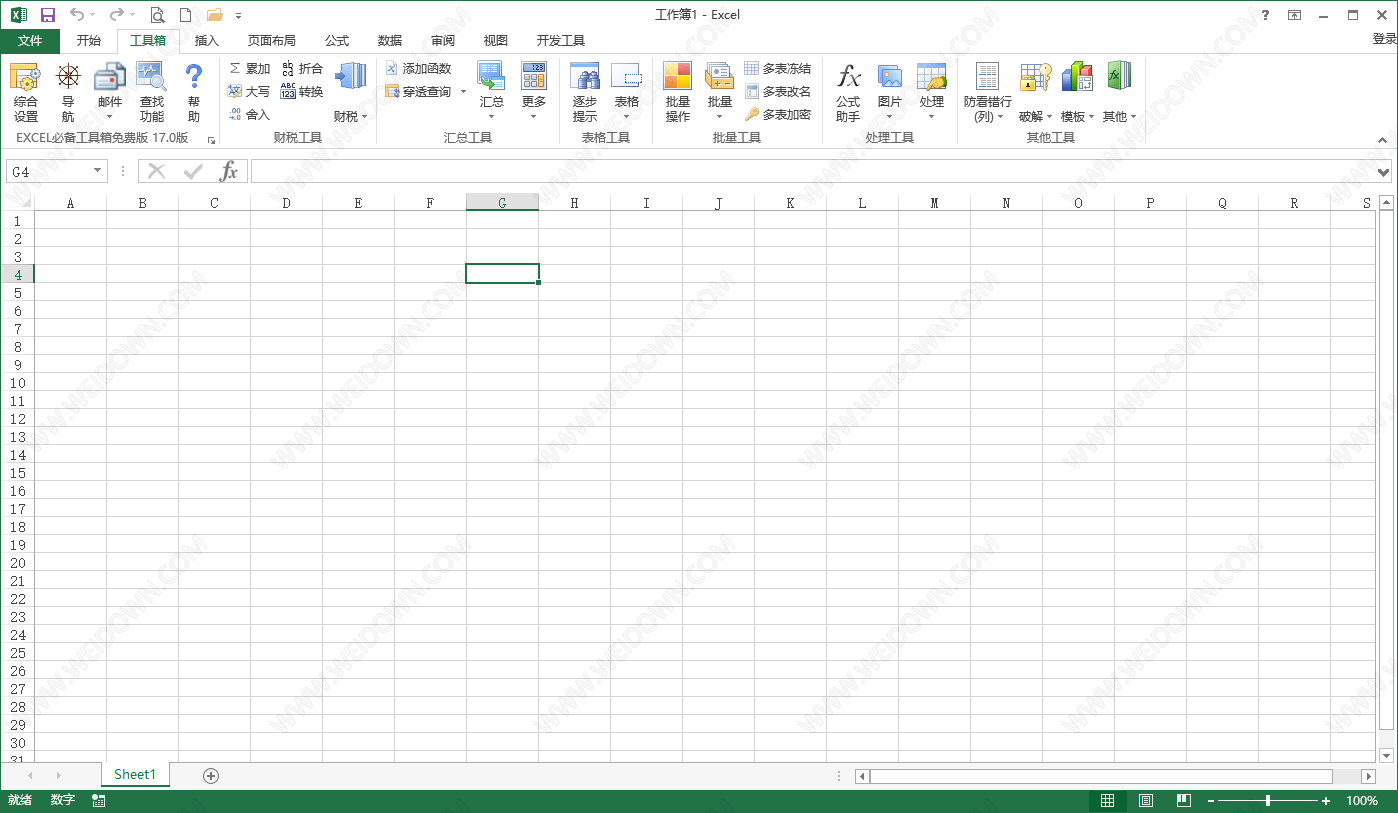Open the 公式助手 formula helper
1398x813 pixels.
848,92
